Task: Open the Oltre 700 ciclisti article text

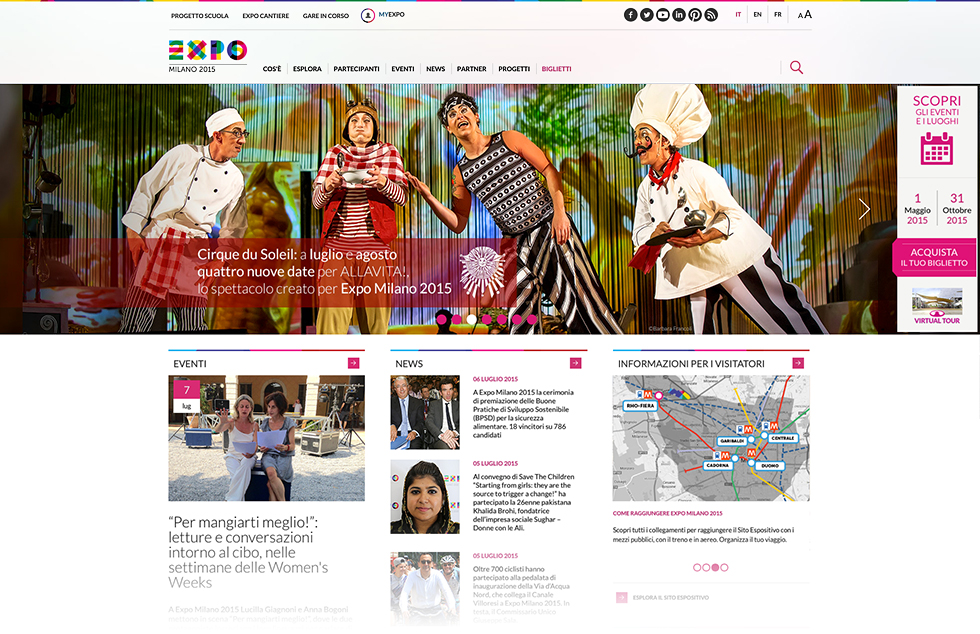Action: pyautogui.click(x=521, y=595)
